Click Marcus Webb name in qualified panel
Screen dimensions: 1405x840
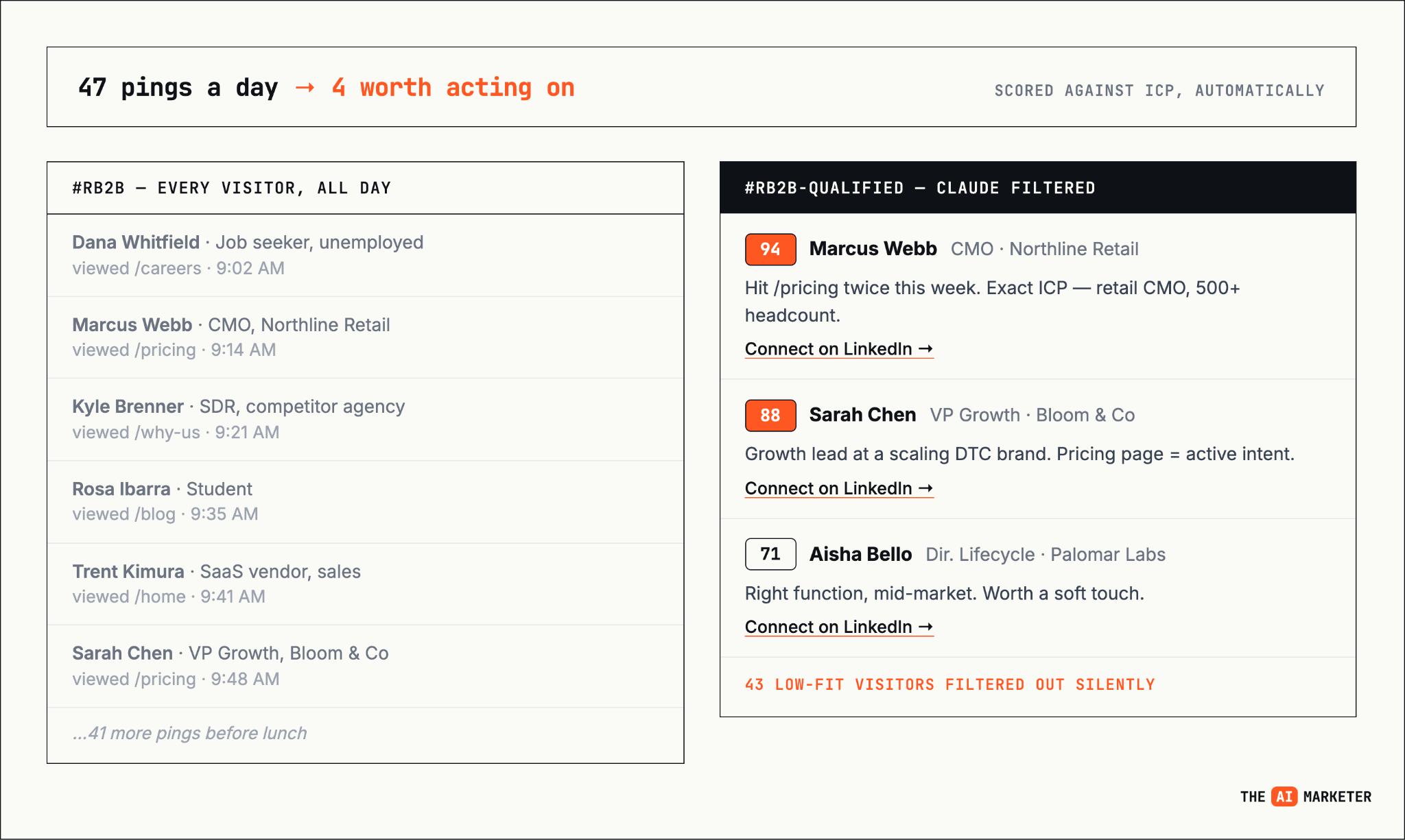pyautogui.click(x=873, y=249)
